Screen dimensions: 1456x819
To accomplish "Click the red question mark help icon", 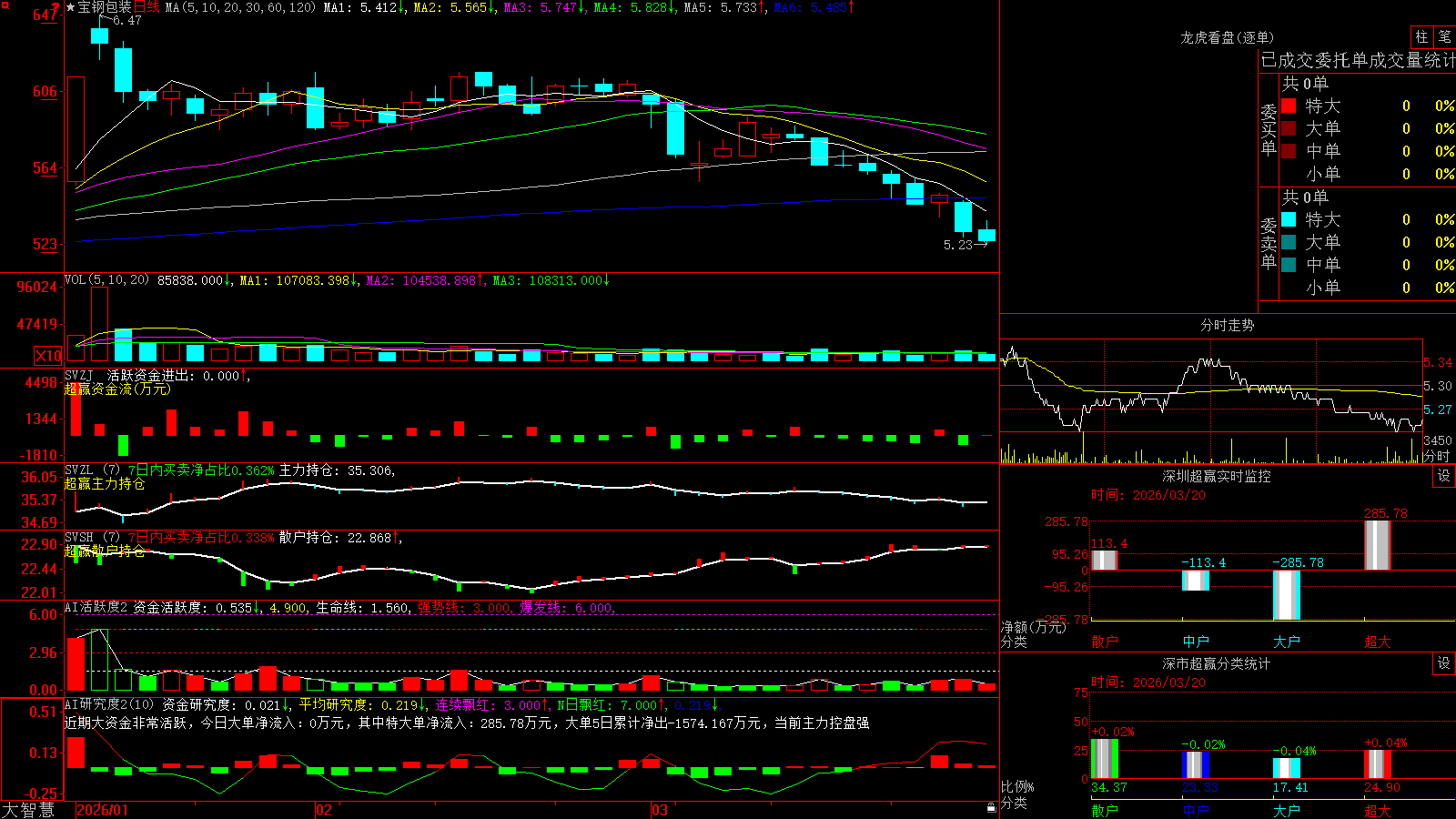I will (x=56, y=7).
